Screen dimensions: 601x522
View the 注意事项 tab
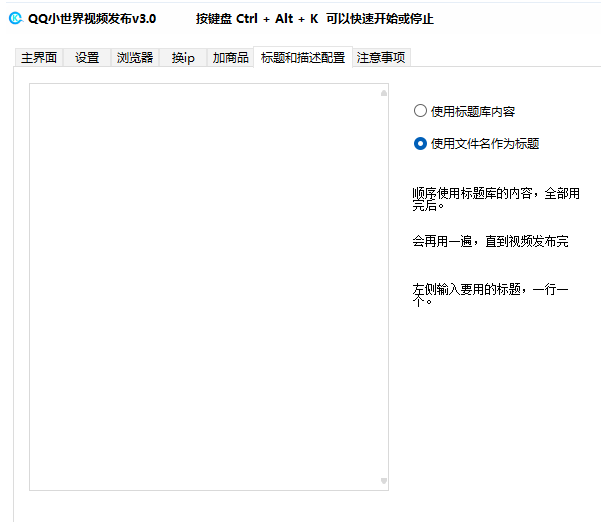point(381,58)
